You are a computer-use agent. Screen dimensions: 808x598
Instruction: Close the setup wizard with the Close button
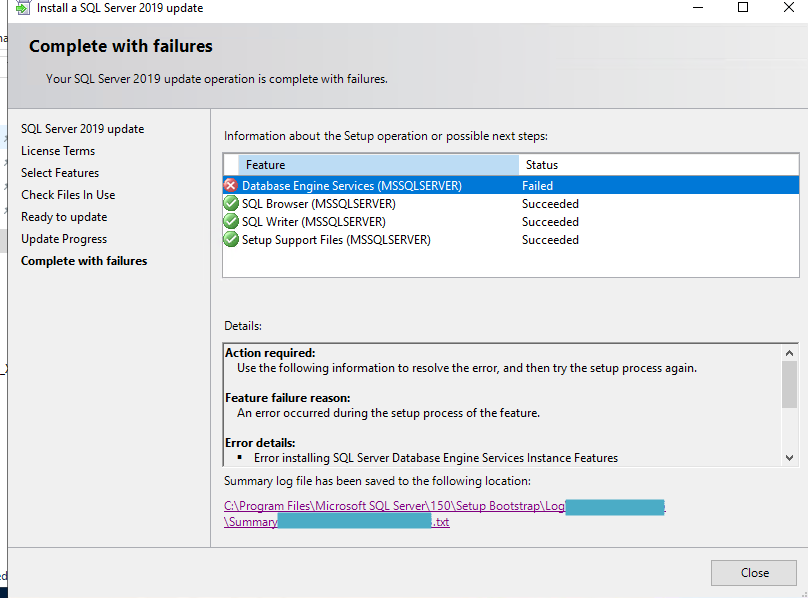[x=754, y=573]
